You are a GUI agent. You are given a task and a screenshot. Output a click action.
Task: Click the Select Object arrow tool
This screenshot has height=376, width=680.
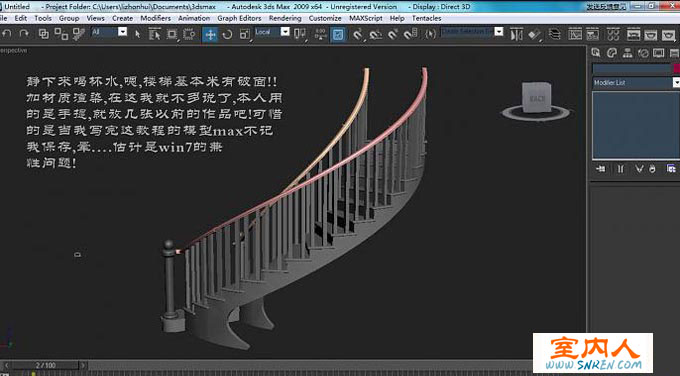pyautogui.click(x=137, y=34)
